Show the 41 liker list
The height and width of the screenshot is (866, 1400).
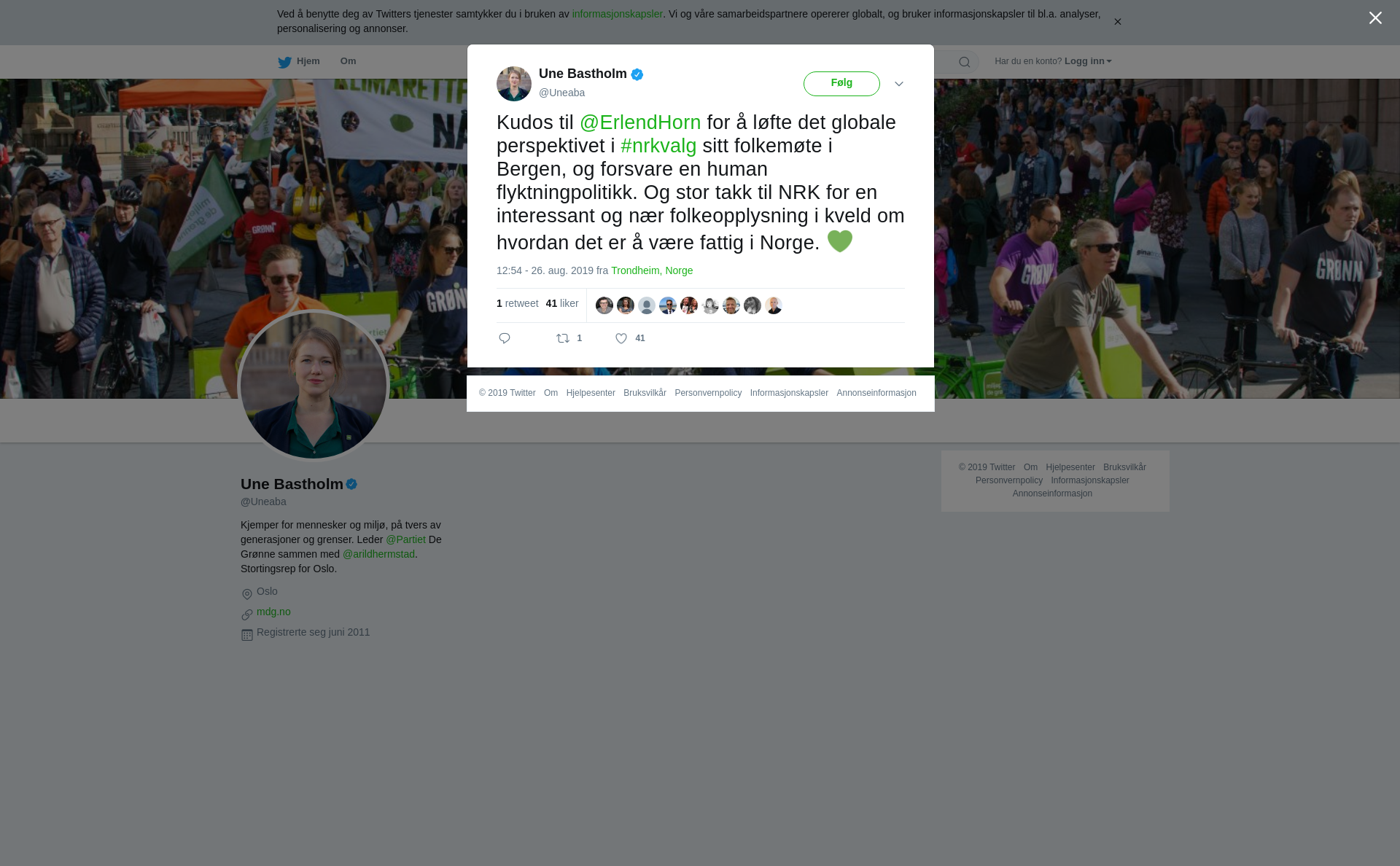coord(562,303)
